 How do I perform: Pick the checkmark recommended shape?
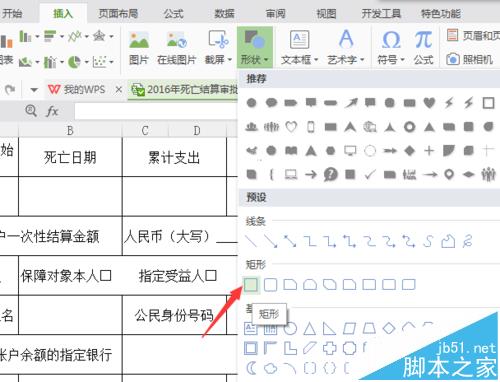(370, 174)
